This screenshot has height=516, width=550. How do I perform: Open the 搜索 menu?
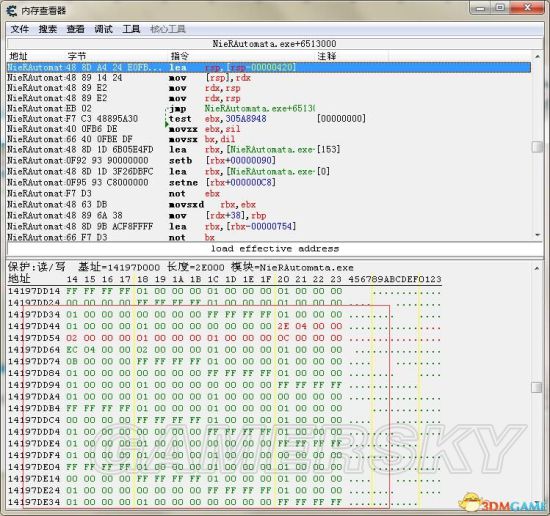click(48, 29)
